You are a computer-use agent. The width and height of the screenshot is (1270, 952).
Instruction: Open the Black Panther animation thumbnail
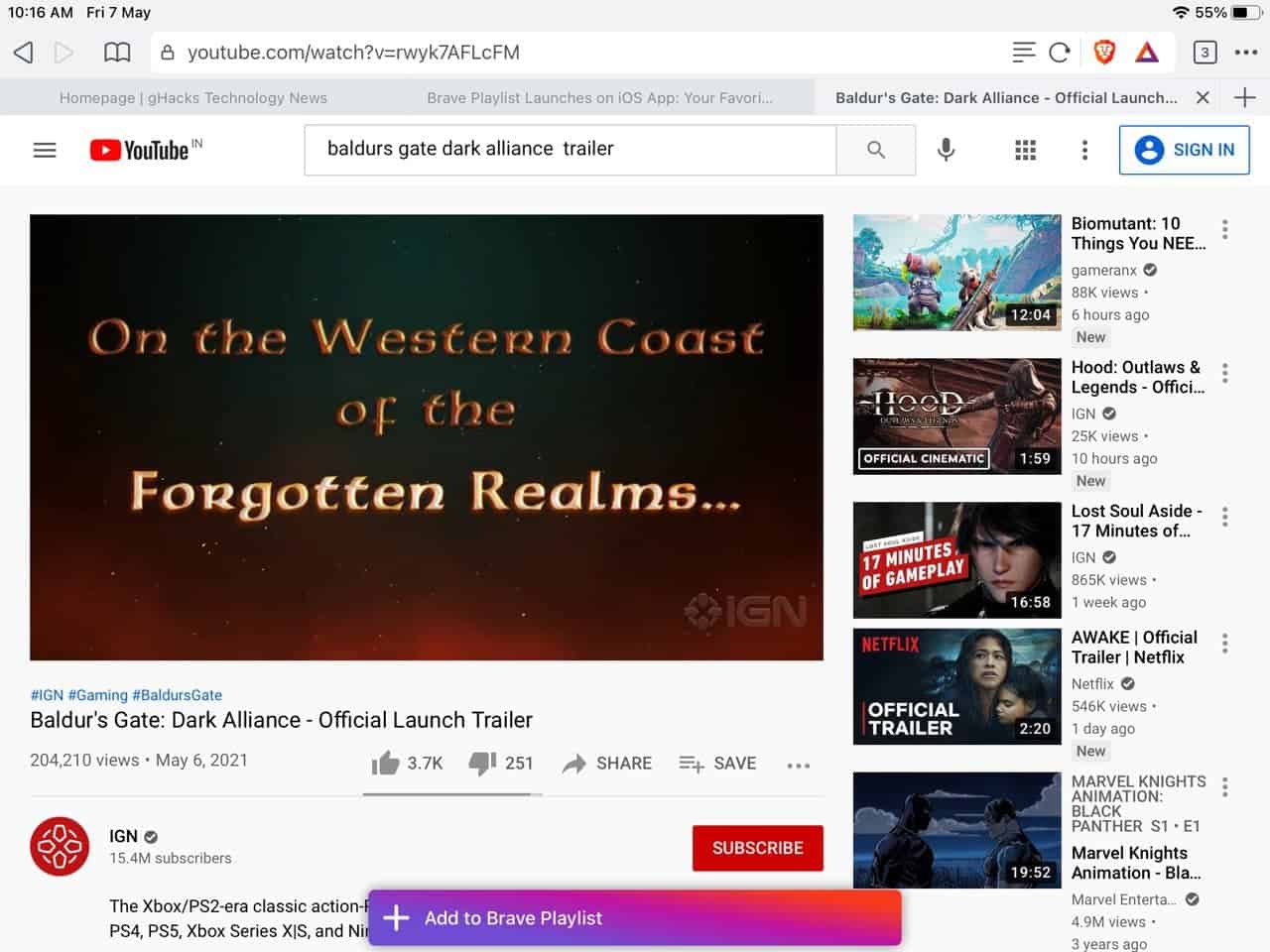pos(957,830)
